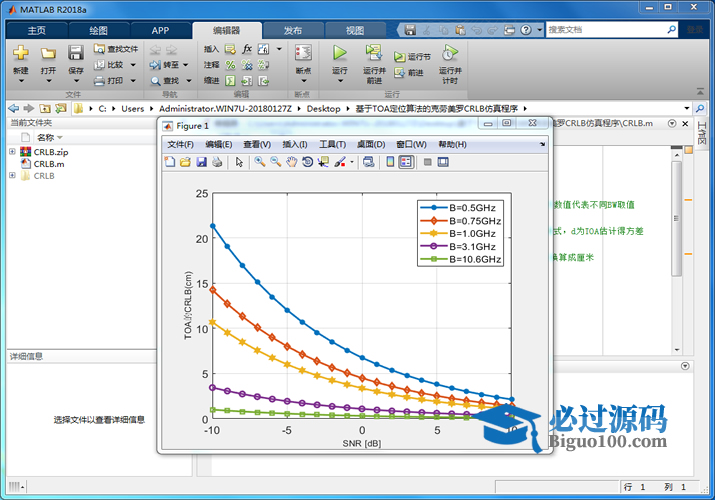This screenshot has width=715, height=500.
Task: Open Brush color dropdown arrow
Action: click(352, 162)
